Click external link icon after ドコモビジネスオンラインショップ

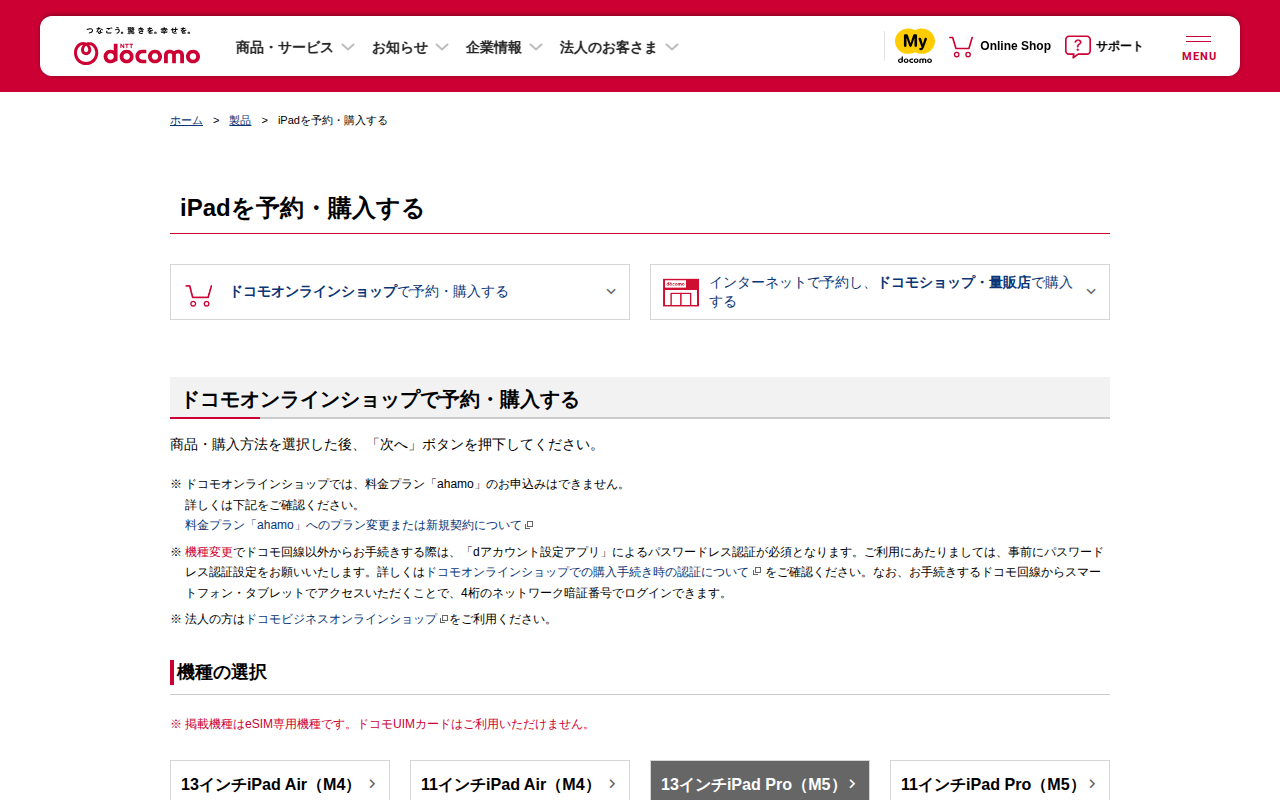click(x=443, y=619)
